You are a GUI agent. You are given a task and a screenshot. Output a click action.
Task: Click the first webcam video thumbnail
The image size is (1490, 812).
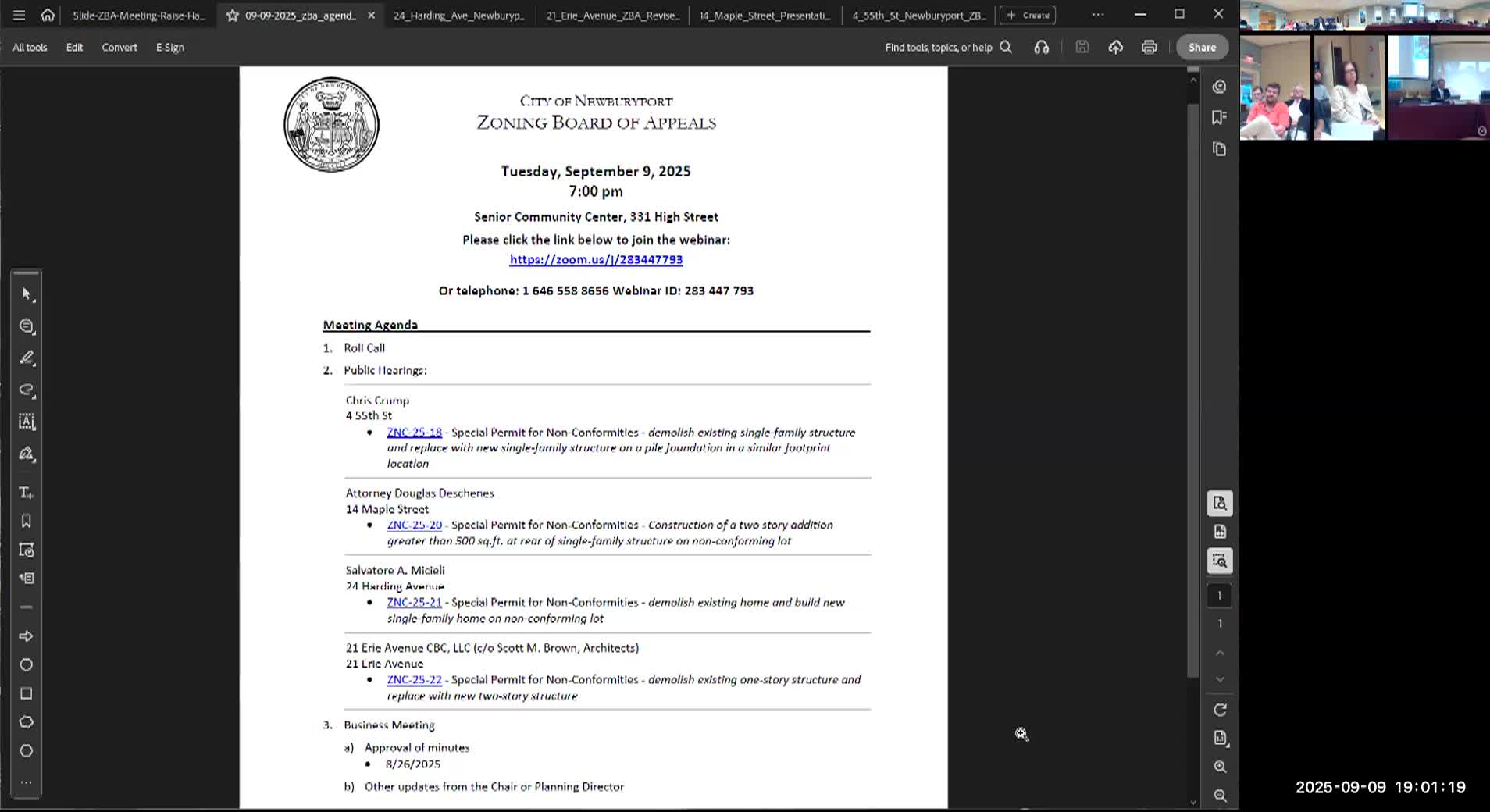coord(1274,88)
